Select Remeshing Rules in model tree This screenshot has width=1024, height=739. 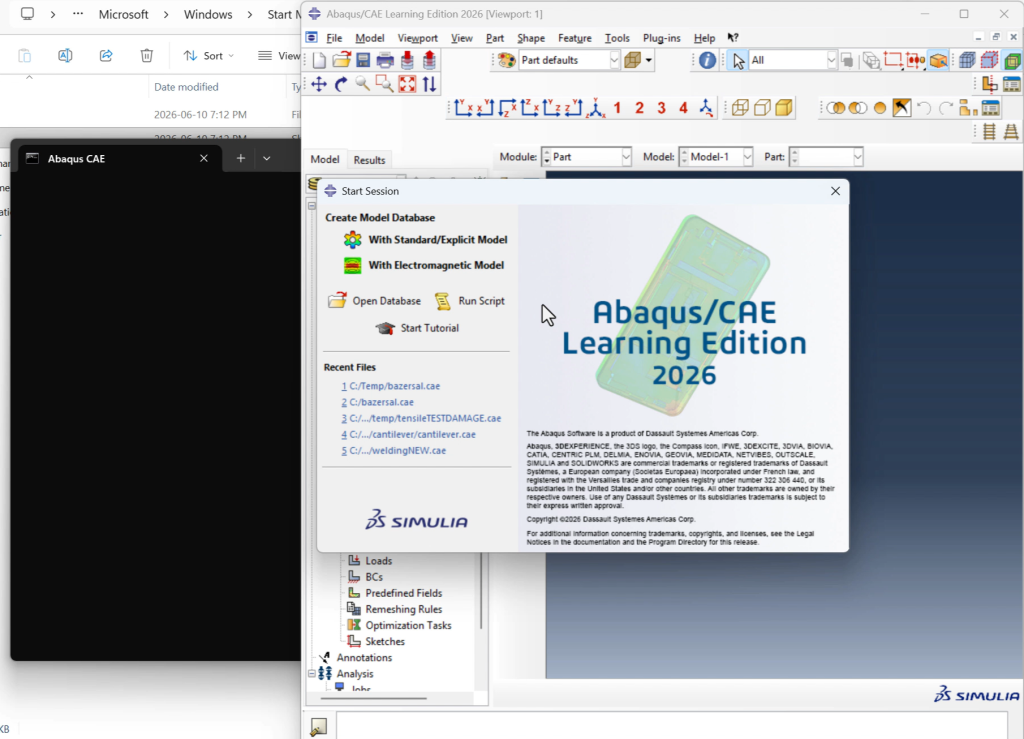(404, 609)
